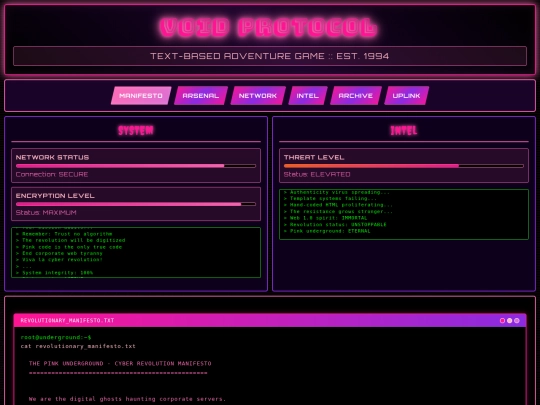Switch to the UPLINK tab
This screenshot has width=540, height=405.
click(x=406, y=95)
